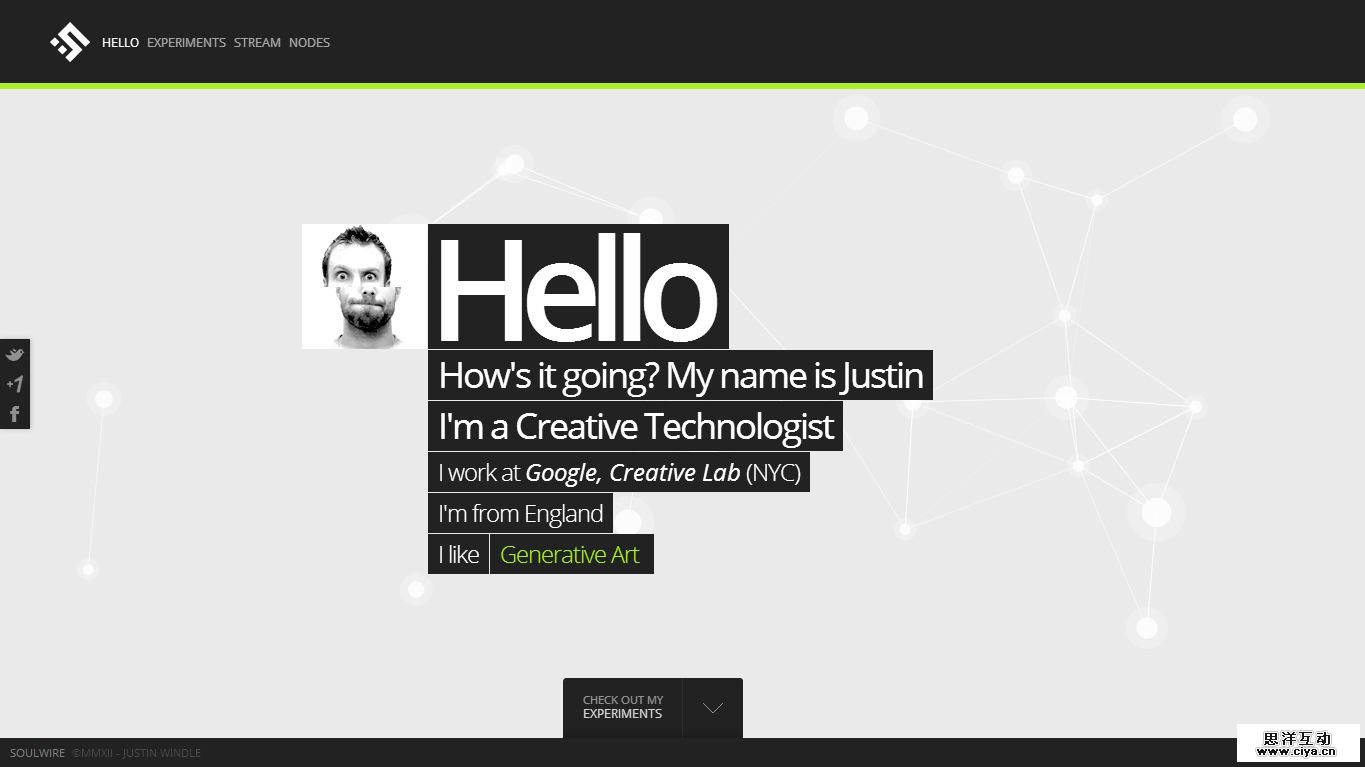This screenshot has width=1365, height=767.
Task: Click the SOULWIRE footer text
Action: [37, 753]
